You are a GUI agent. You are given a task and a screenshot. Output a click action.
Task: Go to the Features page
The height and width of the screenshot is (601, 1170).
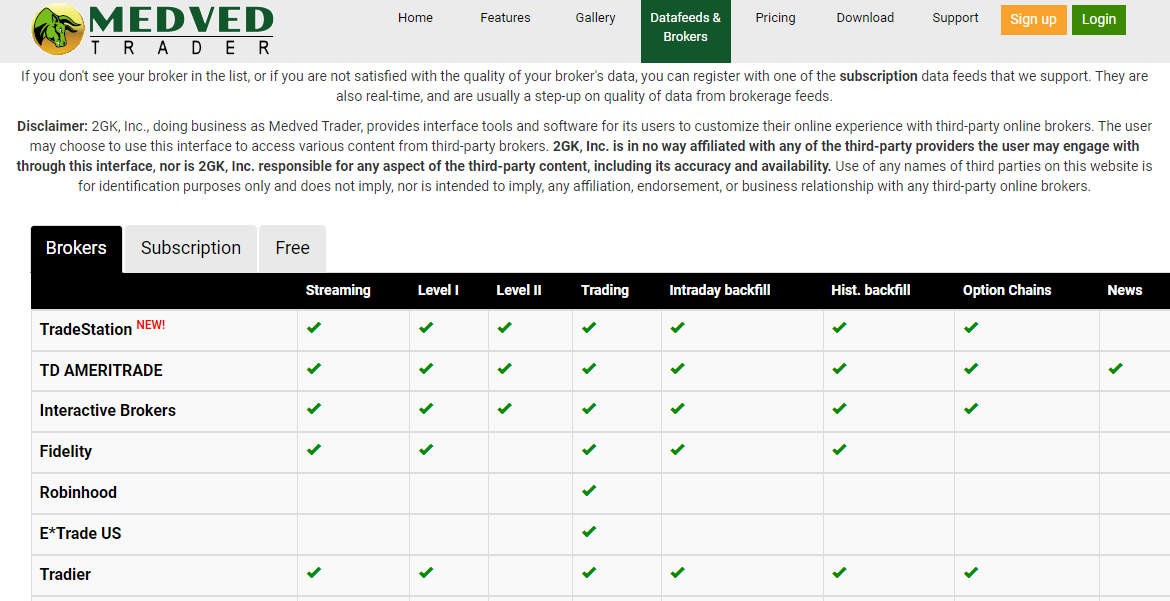pos(505,18)
